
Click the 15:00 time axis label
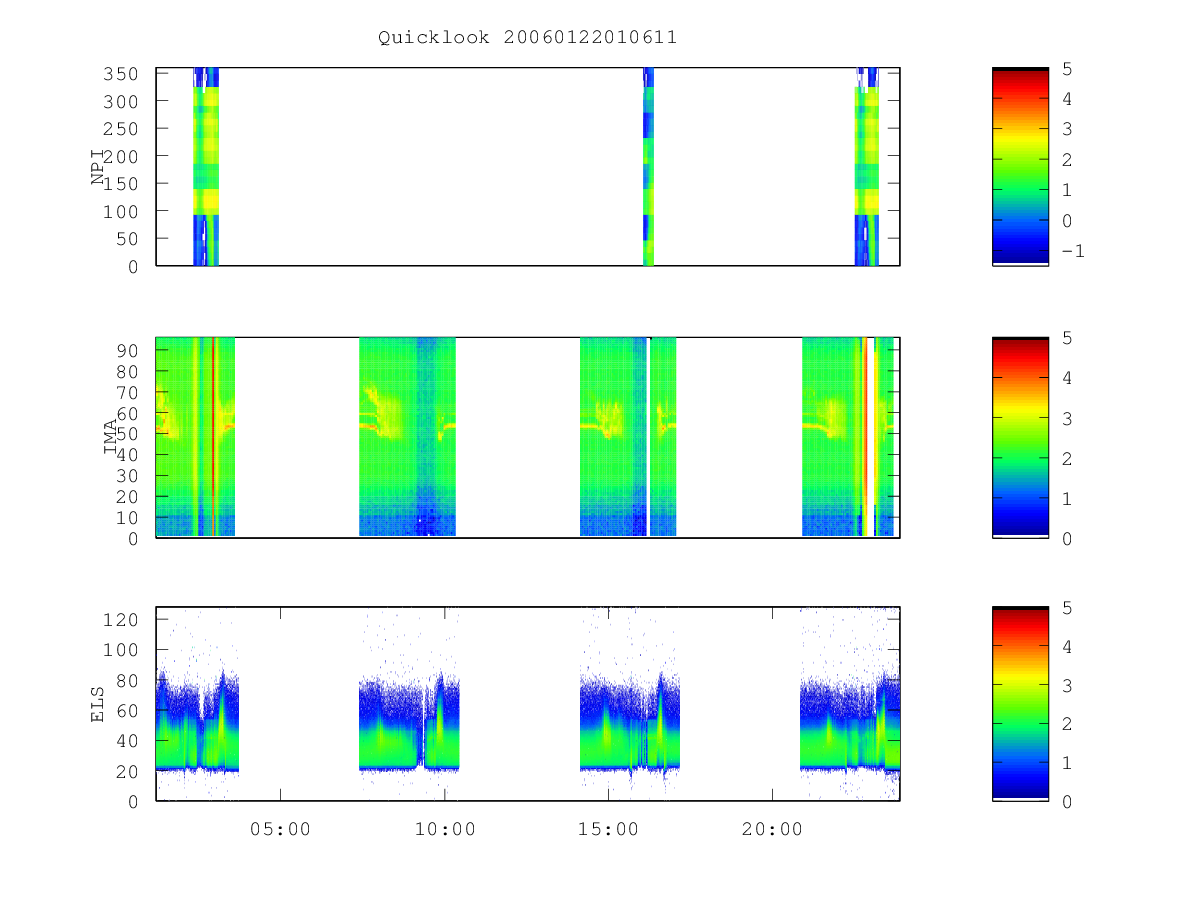[x=608, y=829]
